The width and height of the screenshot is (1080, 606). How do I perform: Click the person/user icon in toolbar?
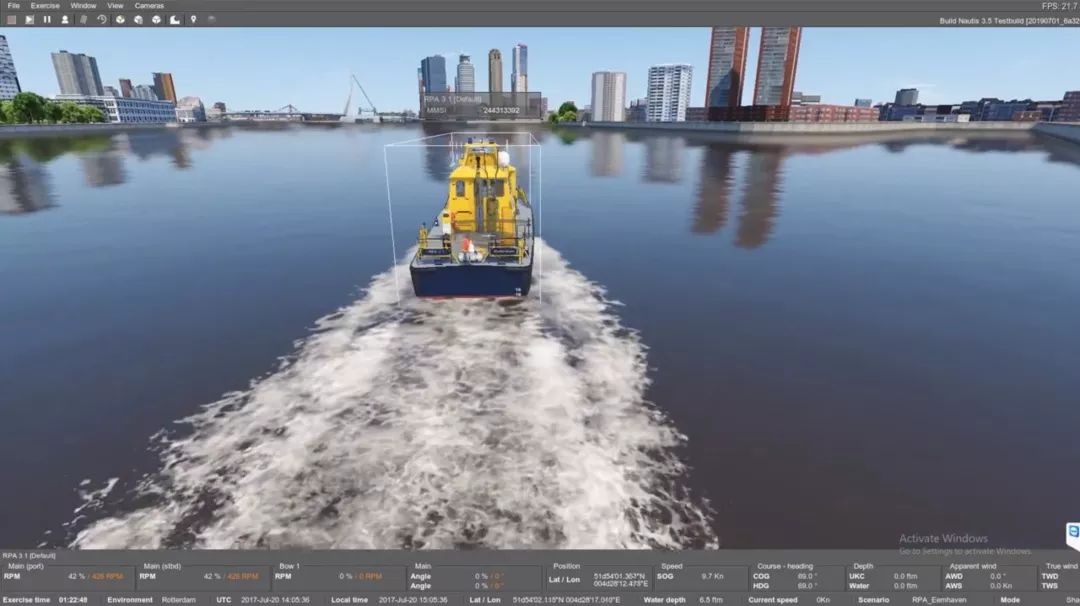(x=65, y=19)
